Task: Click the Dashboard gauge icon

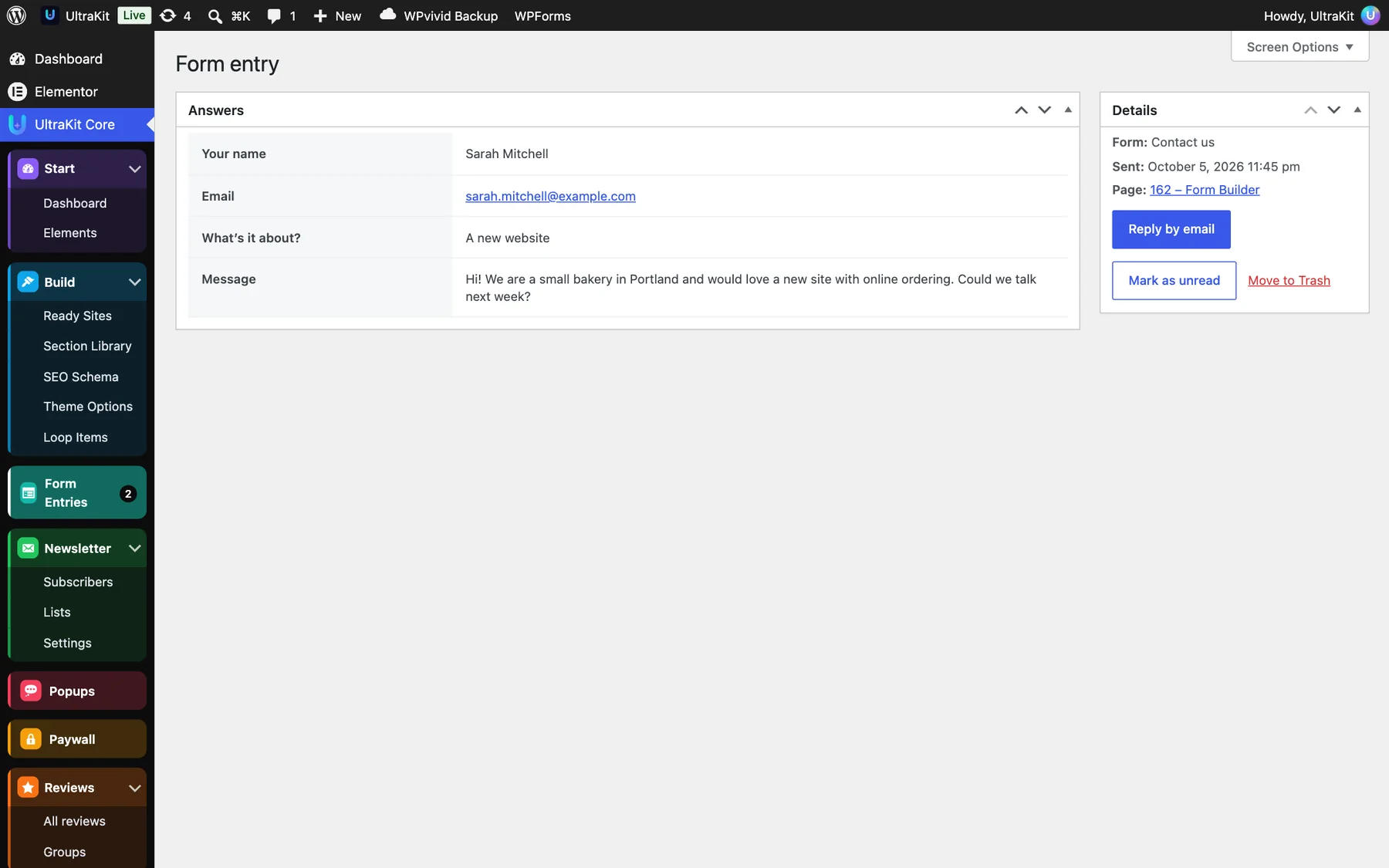Action: [17, 59]
